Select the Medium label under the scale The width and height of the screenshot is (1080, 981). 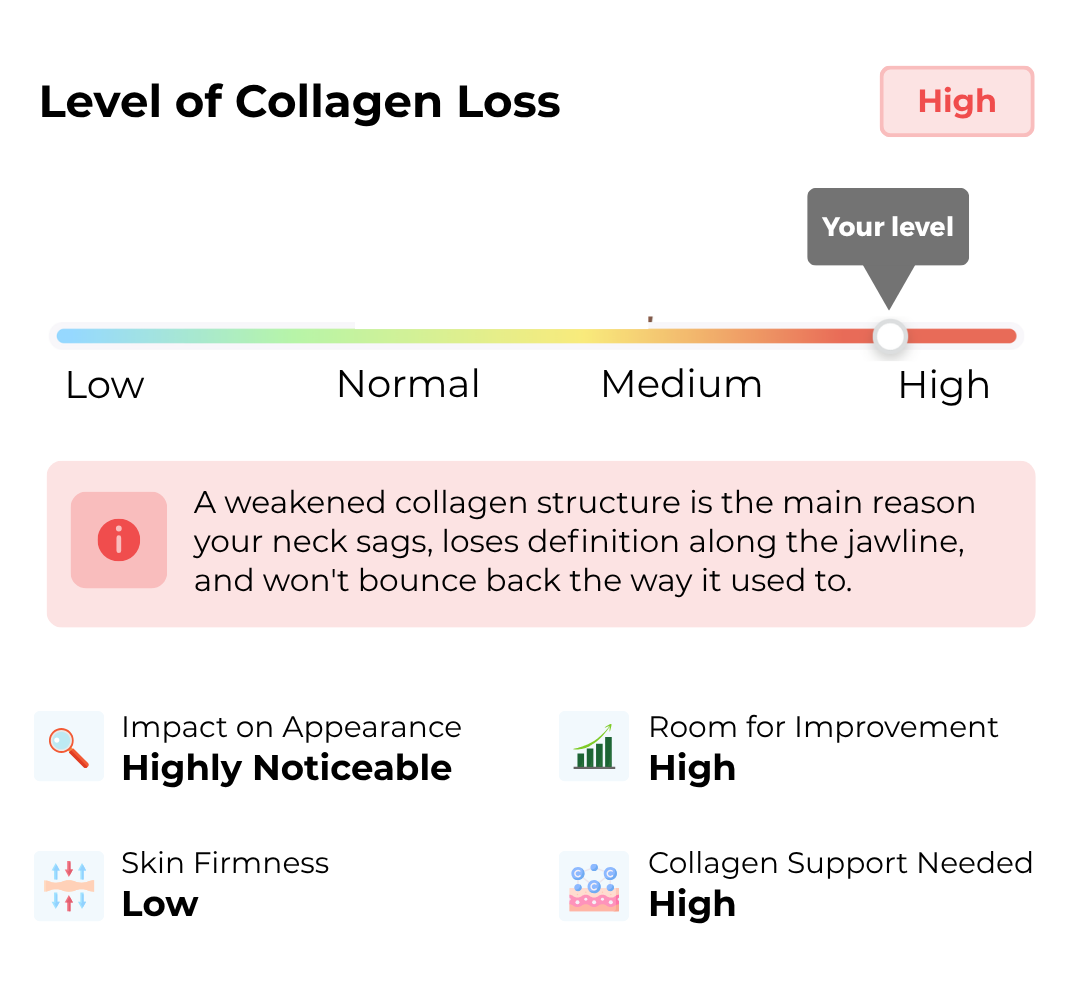[x=682, y=384]
